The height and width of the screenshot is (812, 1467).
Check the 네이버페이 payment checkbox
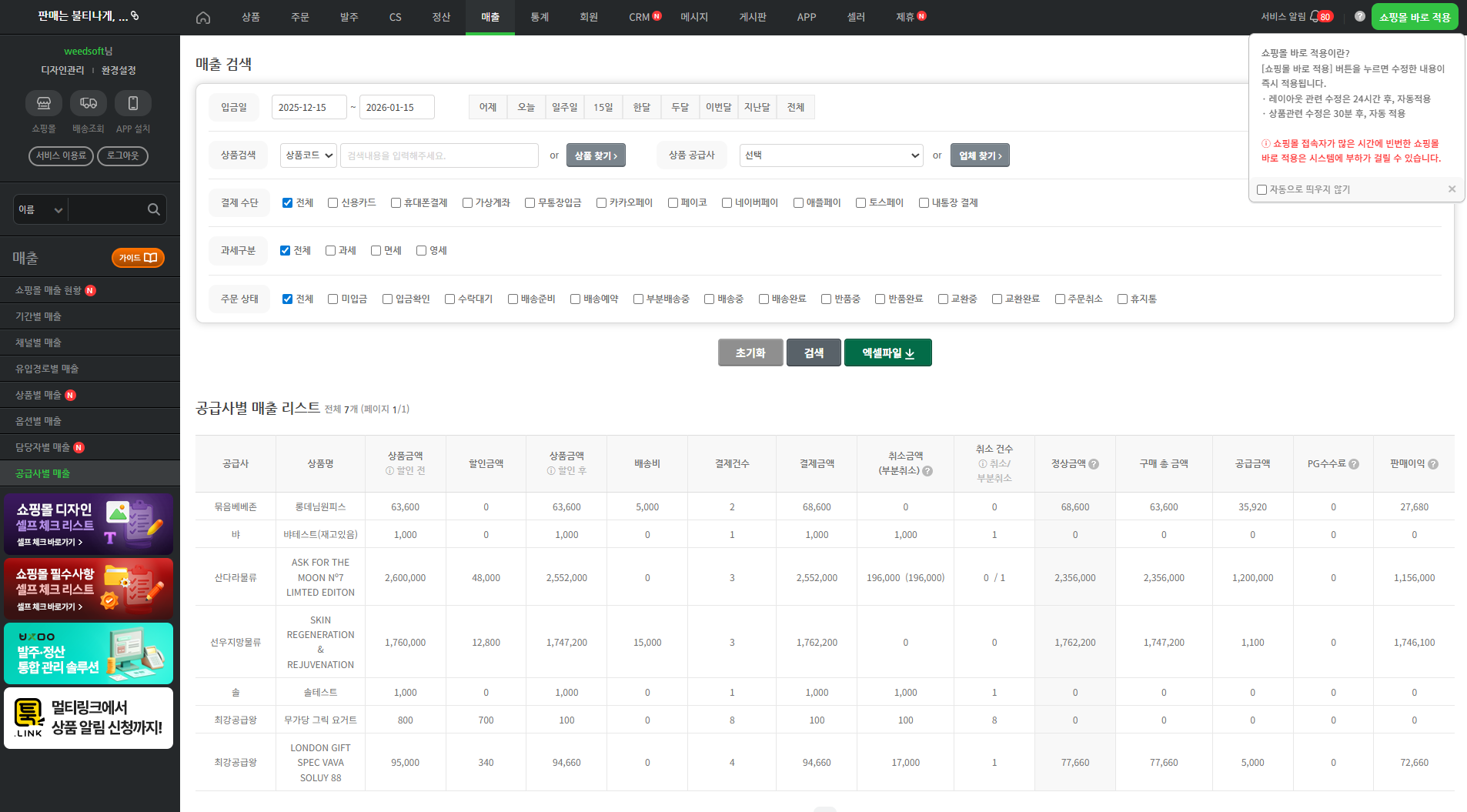[727, 202]
